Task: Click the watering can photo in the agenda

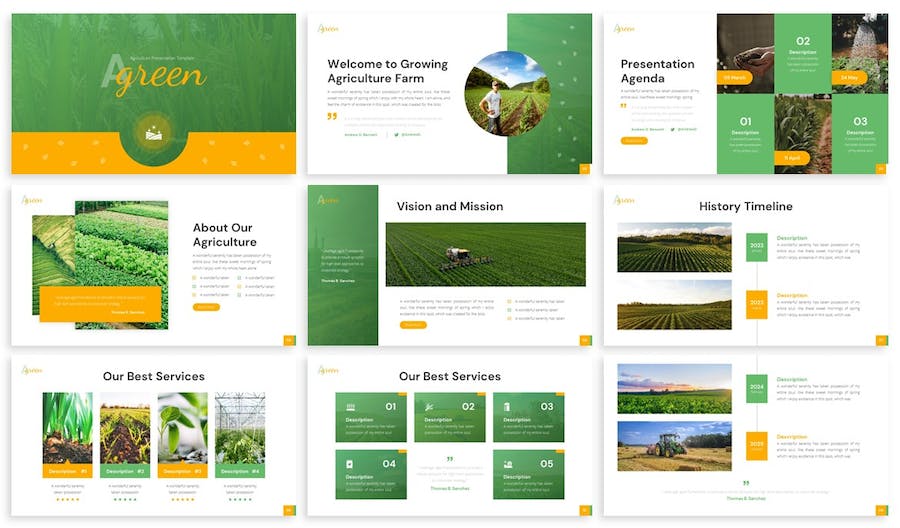Action: 860,53
